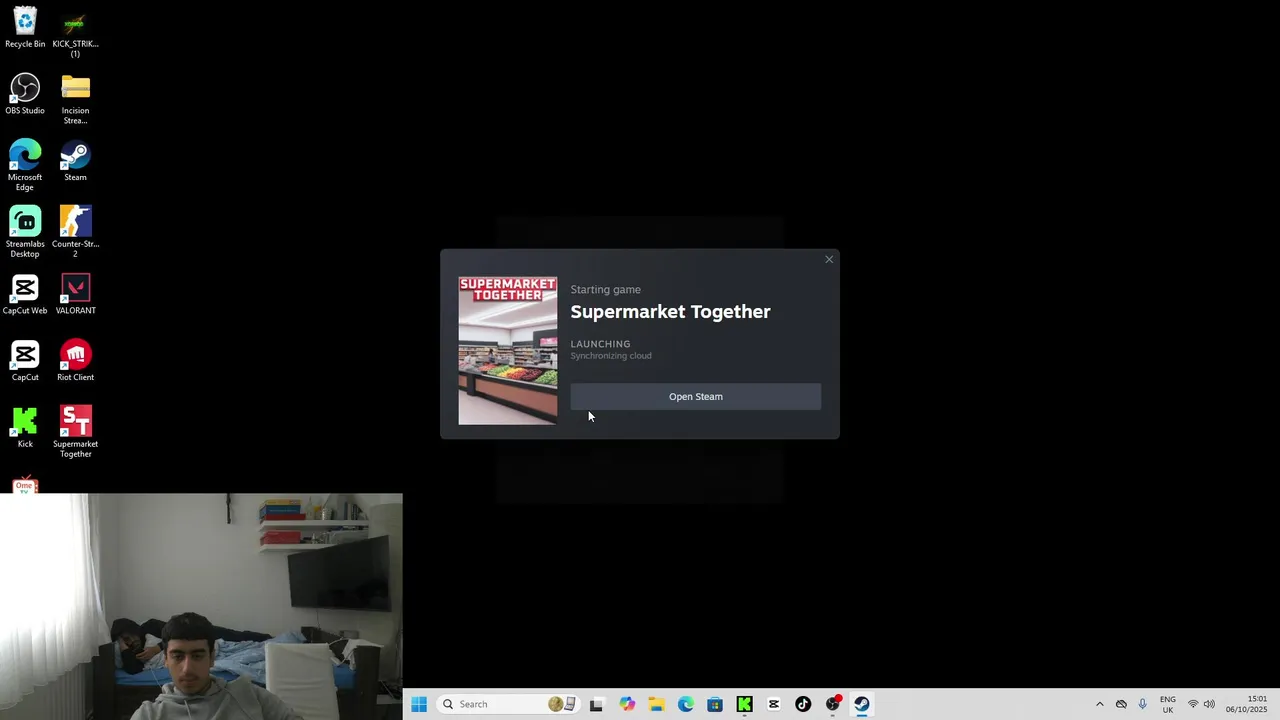Open the ENG UK language switcher
Screen dimensions: 1280x720
[x=1168, y=704]
